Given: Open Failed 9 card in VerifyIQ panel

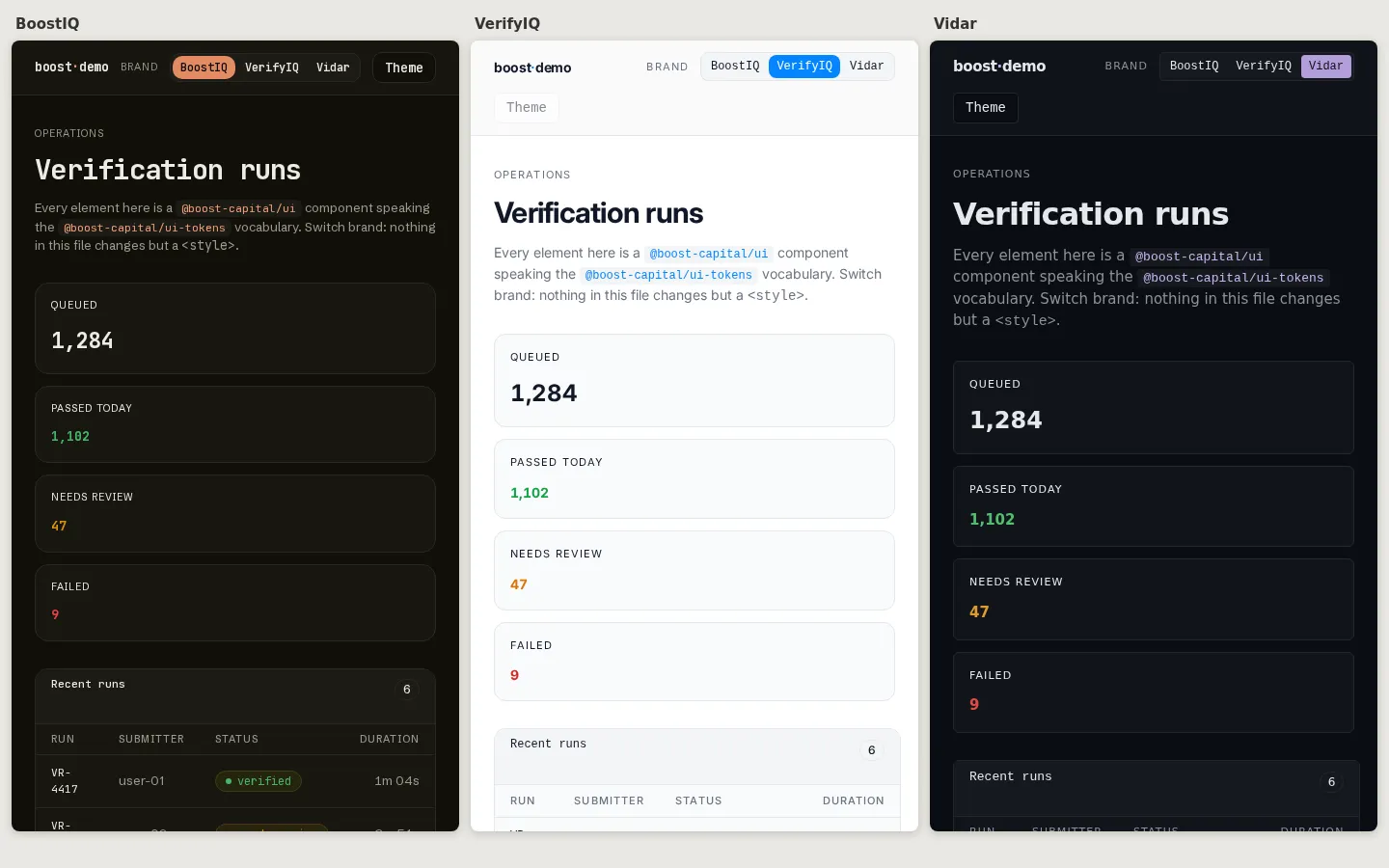Looking at the screenshot, I should (x=694, y=662).
